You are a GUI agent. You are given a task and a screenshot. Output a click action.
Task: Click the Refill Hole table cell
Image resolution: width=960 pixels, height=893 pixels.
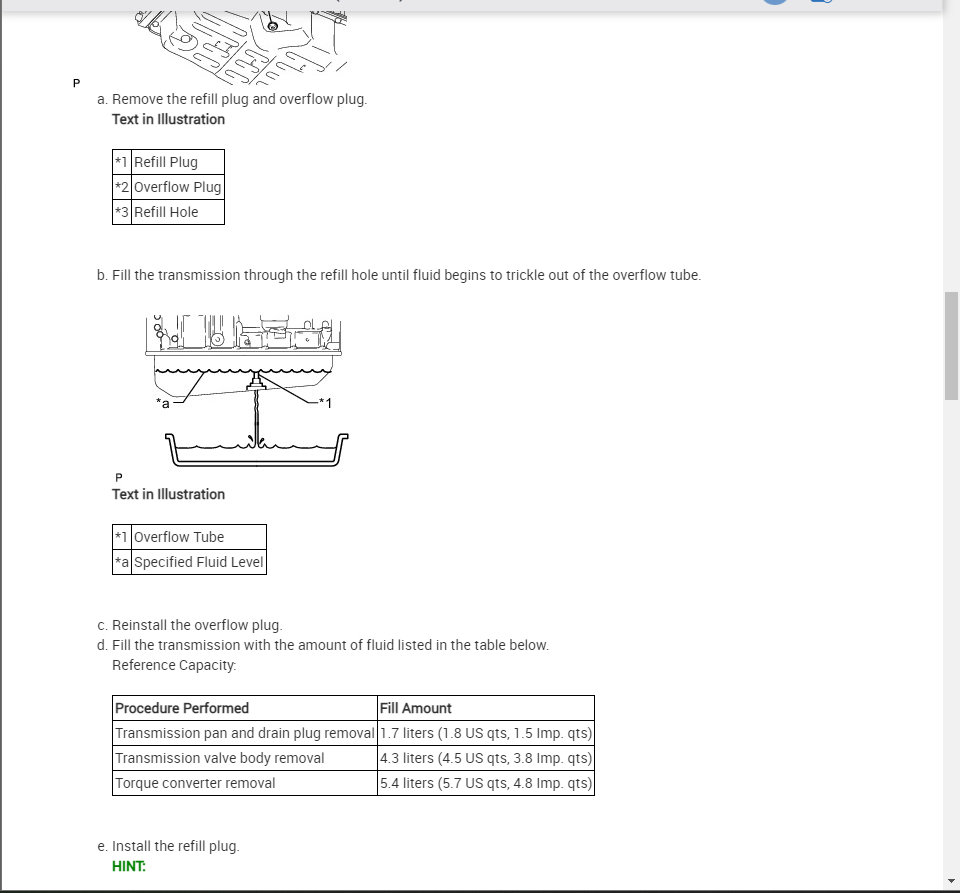click(178, 212)
